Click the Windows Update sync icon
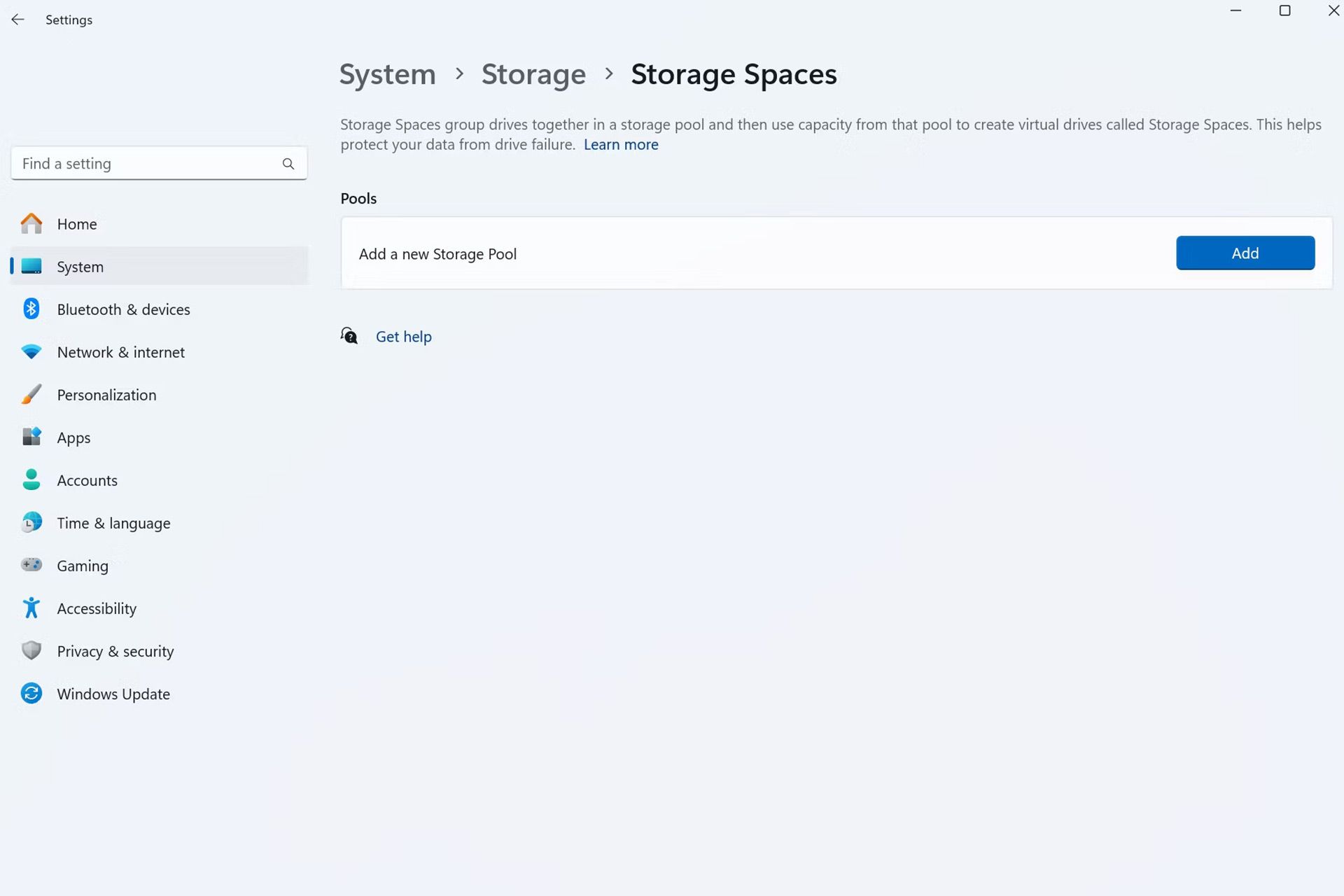Viewport: 1344px width, 896px height. (31, 694)
